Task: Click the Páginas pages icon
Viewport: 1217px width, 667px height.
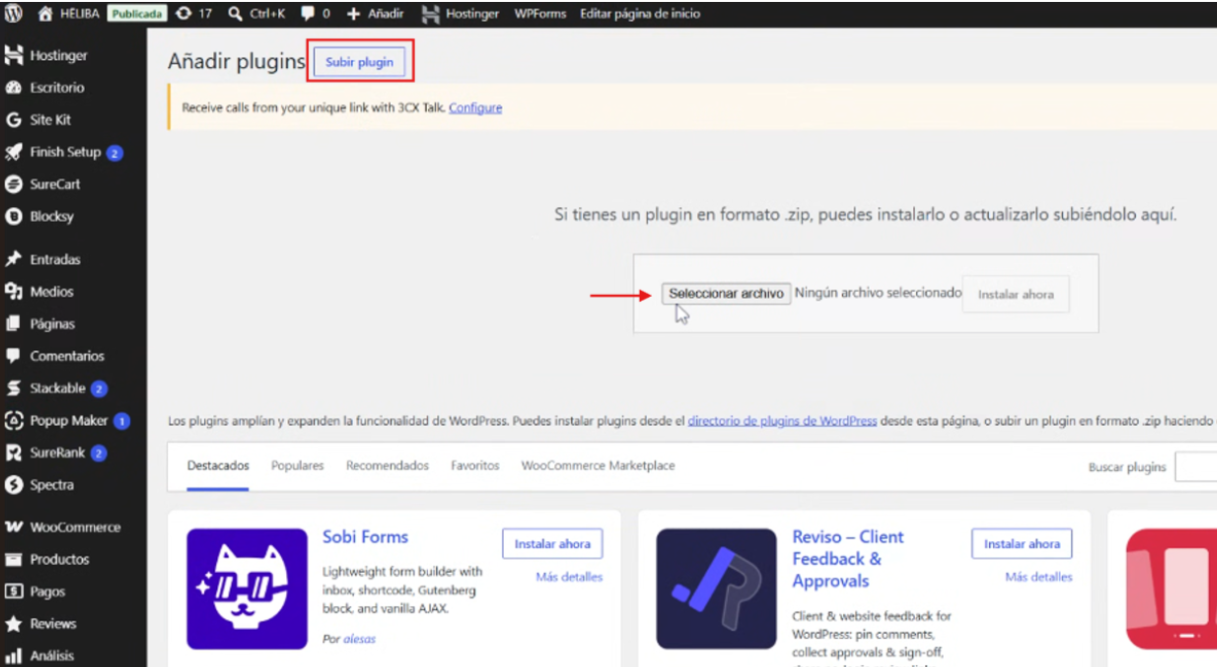Action: click(14, 323)
